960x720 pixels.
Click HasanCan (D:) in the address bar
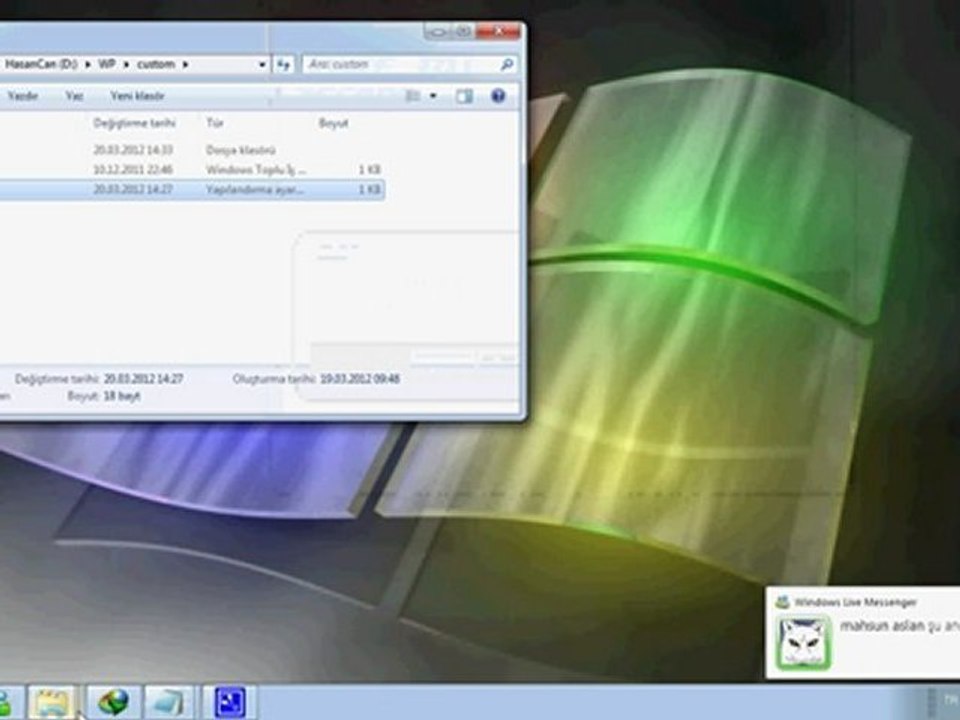40,64
